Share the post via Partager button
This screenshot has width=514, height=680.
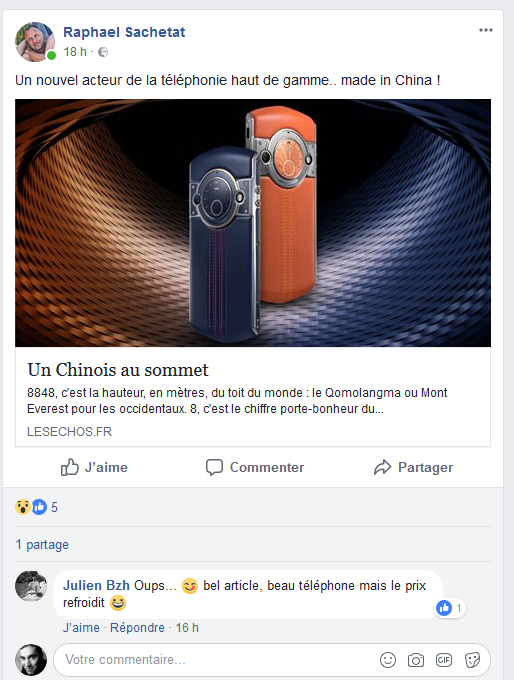coord(413,467)
